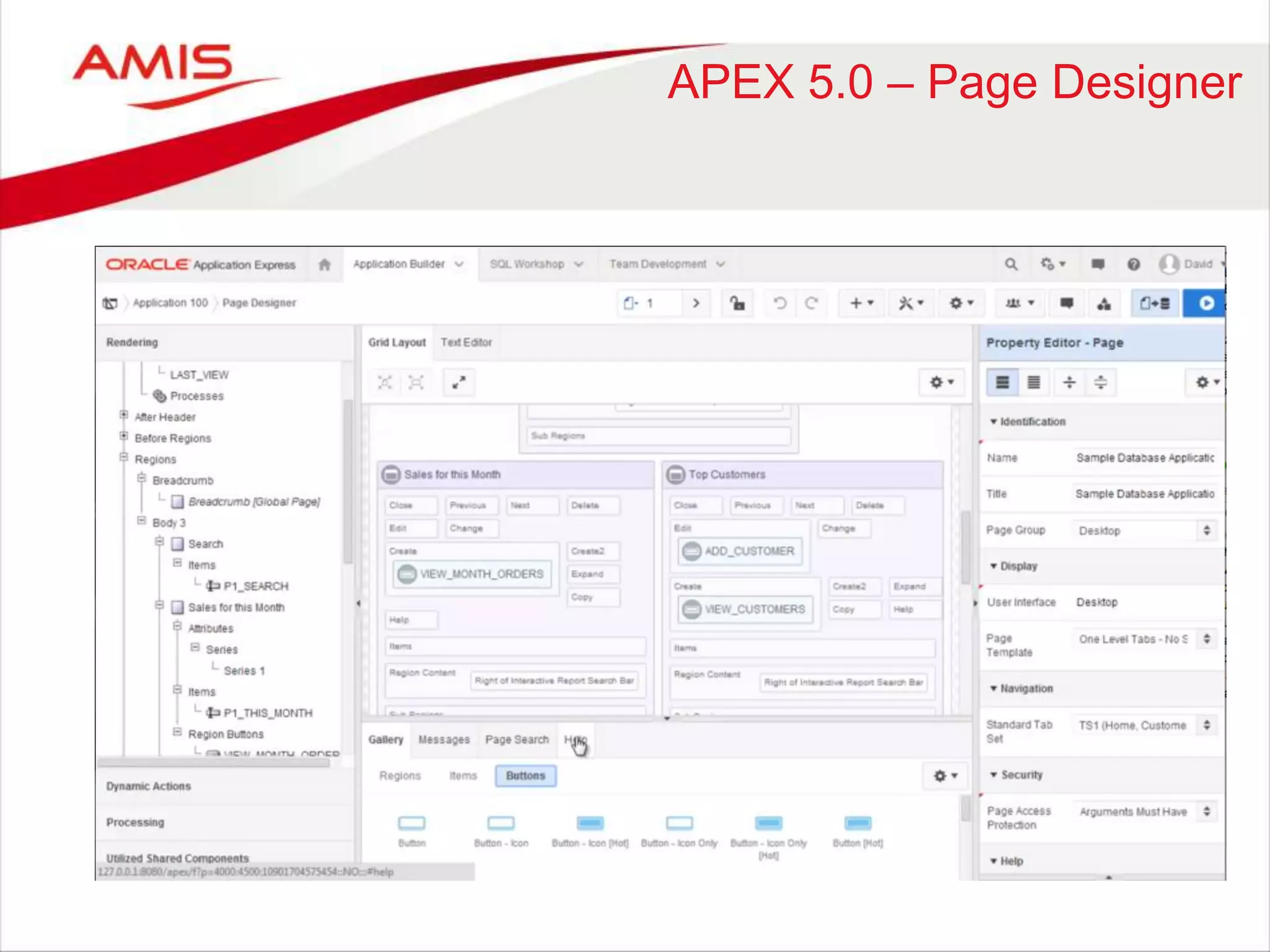Open the help question mark icon
Image resolution: width=1270 pixels, height=952 pixels.
click(1134, 265)
